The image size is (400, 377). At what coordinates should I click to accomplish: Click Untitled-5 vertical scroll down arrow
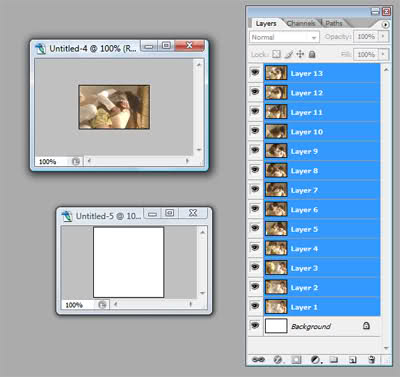pos(203,293)
